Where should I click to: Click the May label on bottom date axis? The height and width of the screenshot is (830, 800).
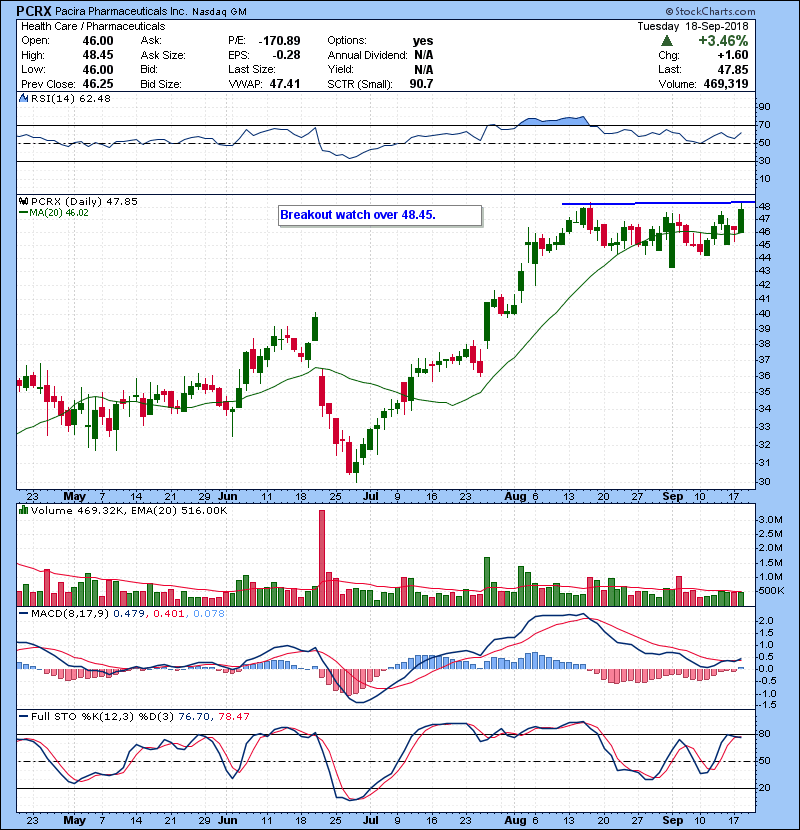74,820
